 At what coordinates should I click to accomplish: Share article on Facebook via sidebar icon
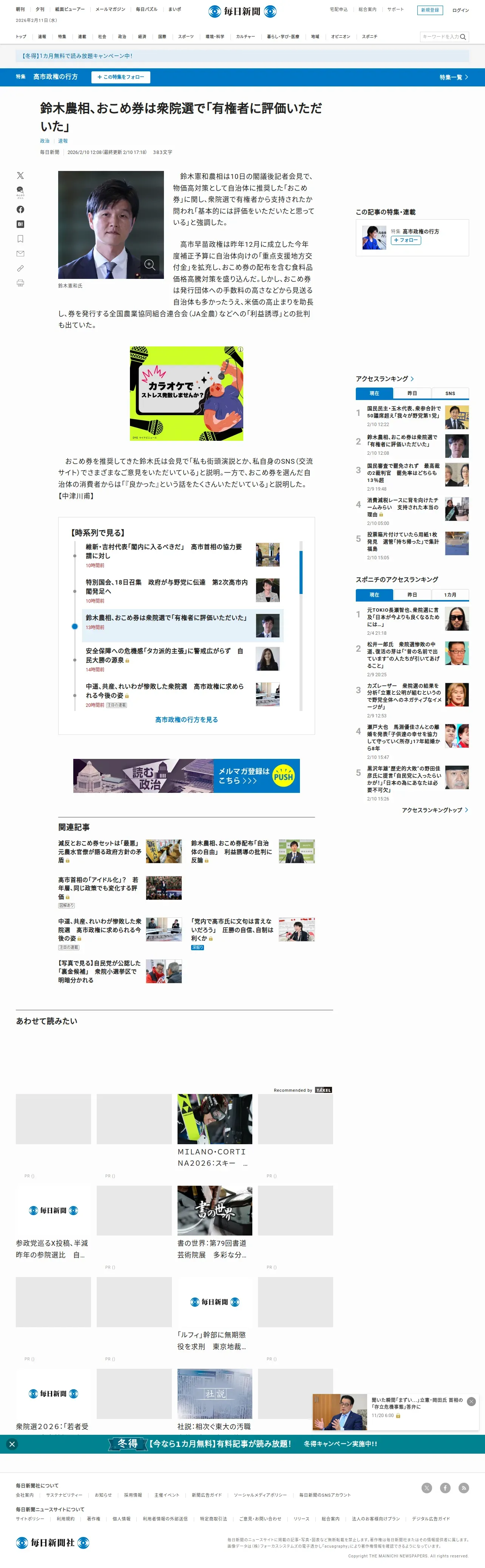tap(20, 209)
